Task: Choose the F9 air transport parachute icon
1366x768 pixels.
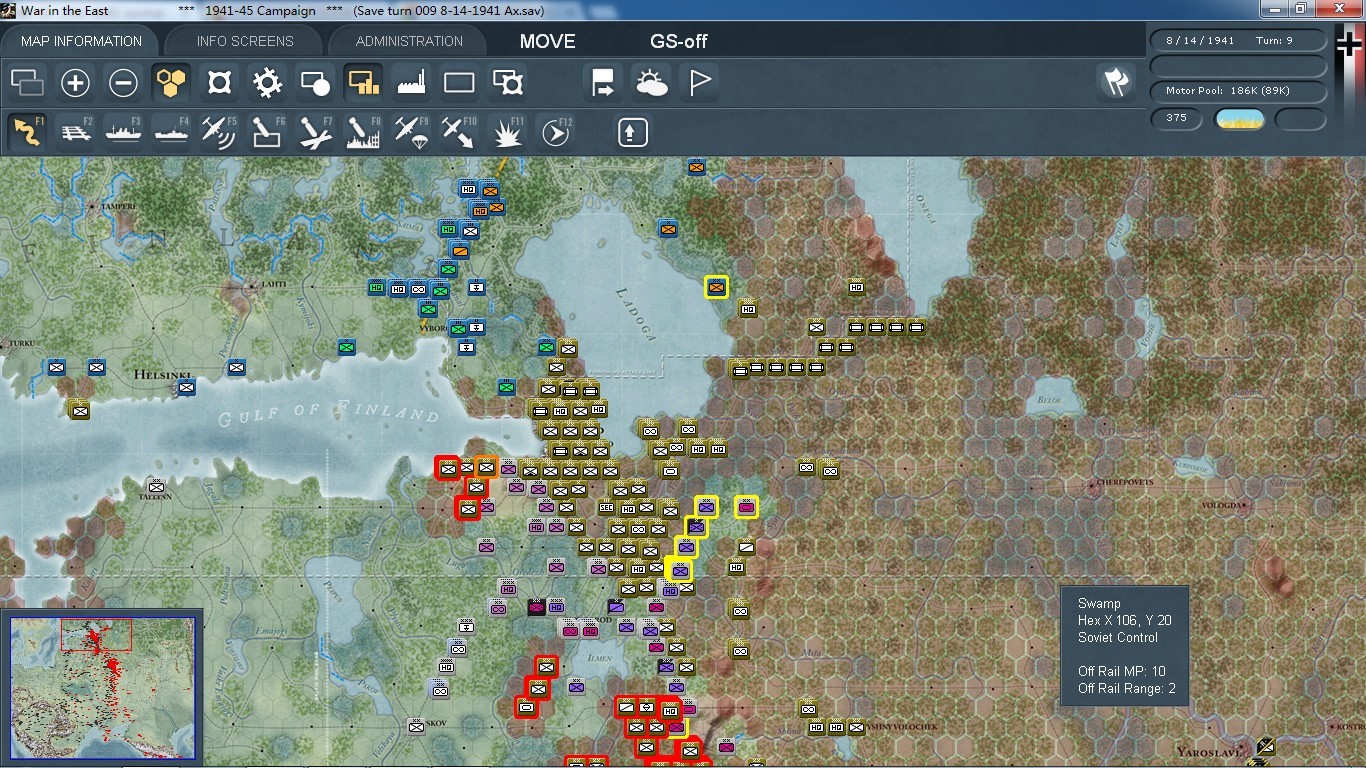Action: point(411,132)
